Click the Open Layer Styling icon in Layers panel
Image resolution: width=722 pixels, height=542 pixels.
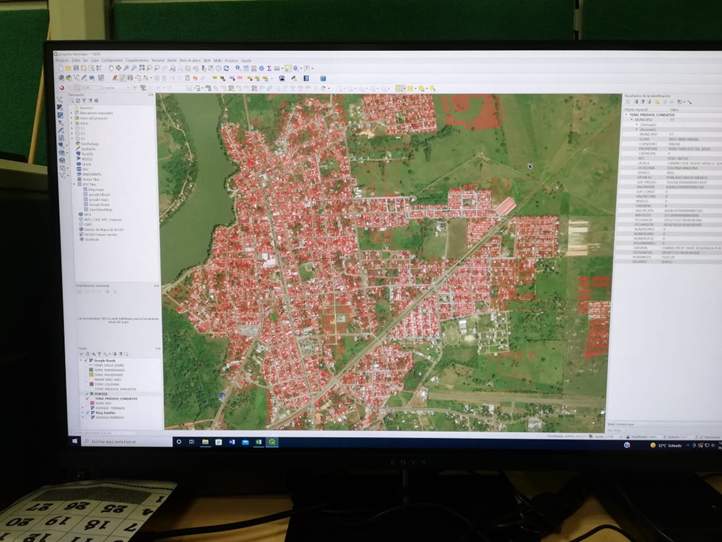[81, 354]
